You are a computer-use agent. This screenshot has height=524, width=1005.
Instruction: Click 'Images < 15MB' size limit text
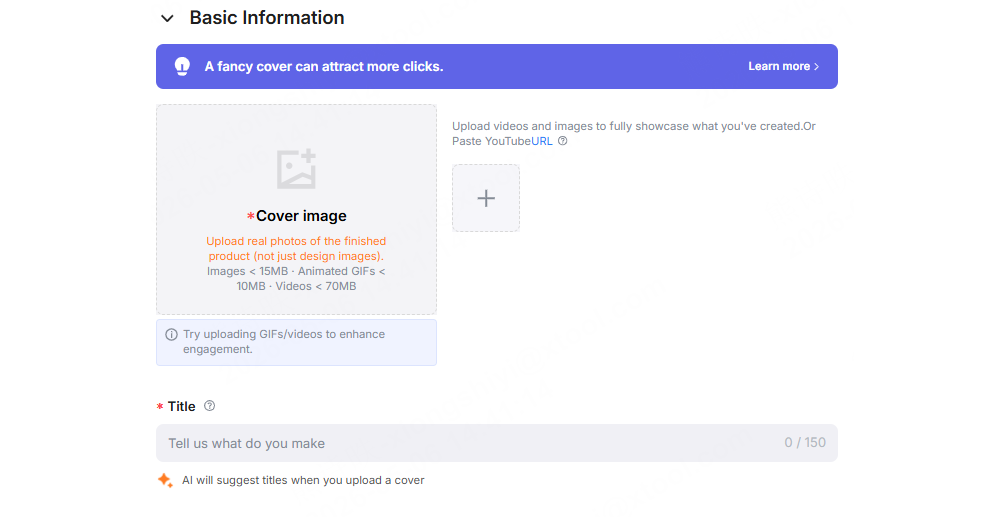[x=247, y=272]
